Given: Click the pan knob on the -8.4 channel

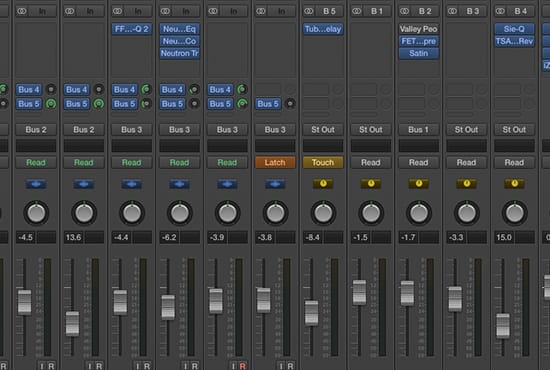Looking at the screenshot, I should click(323, 213).
